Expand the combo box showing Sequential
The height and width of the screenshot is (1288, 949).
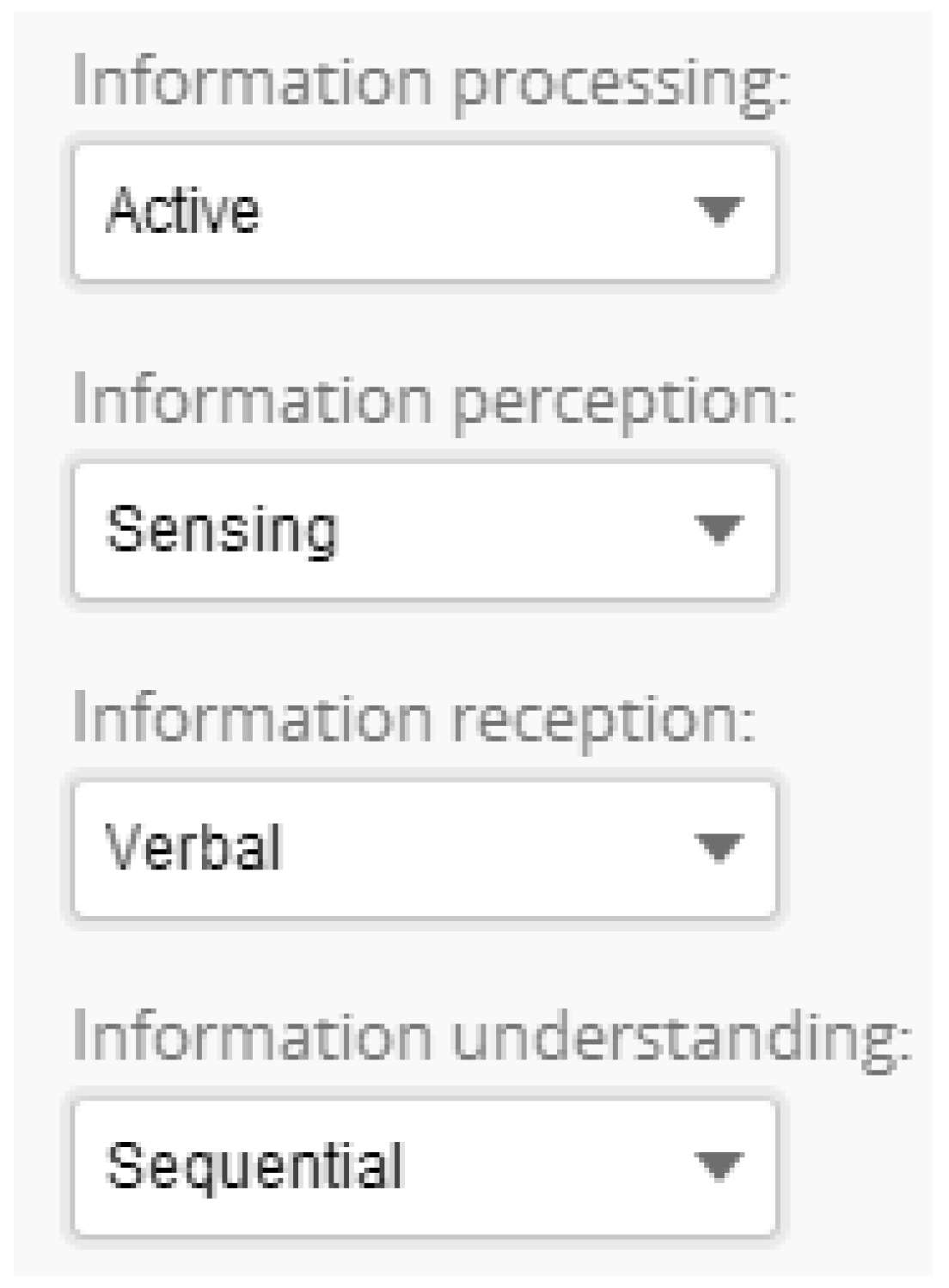(425, 1166)
